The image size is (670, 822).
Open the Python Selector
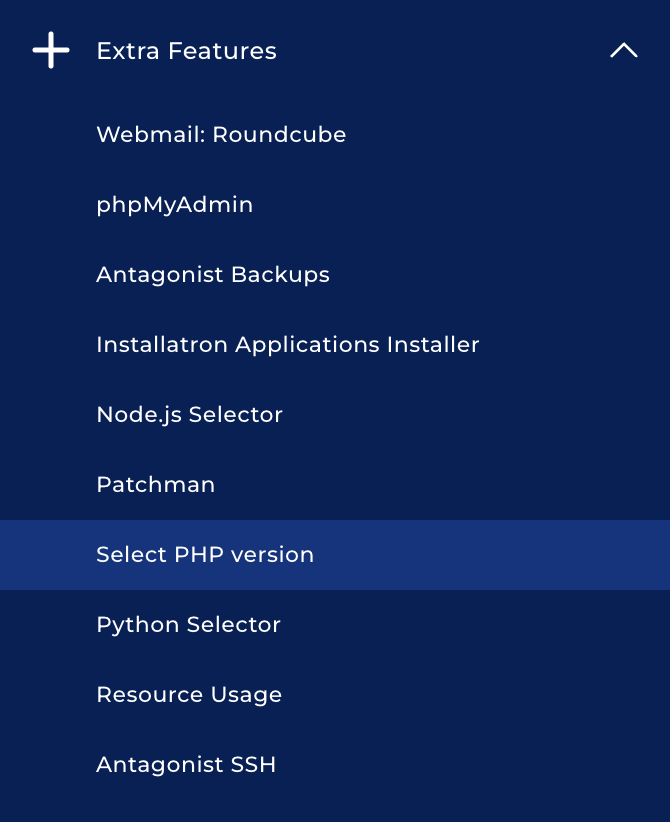click(x=188, y=624)
